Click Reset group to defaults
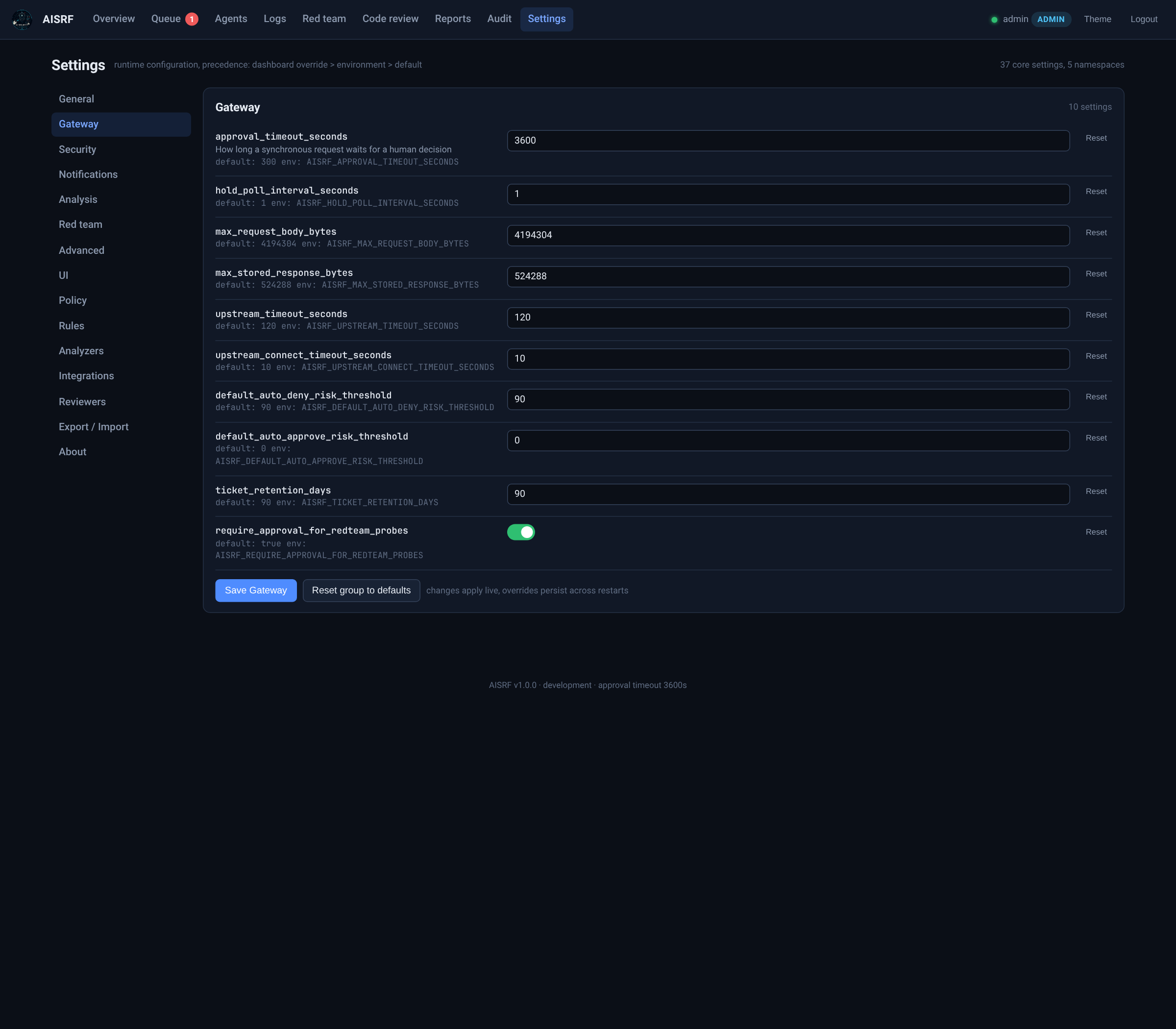Viewport: 1176px width, 1029px height. (x=361, y=590)
